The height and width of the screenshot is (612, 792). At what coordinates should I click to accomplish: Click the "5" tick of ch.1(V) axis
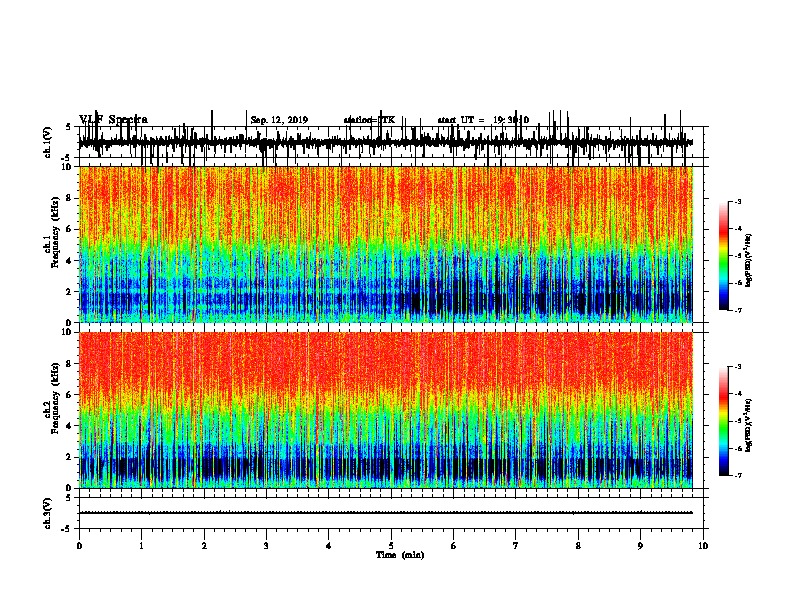tap(69, 127)
